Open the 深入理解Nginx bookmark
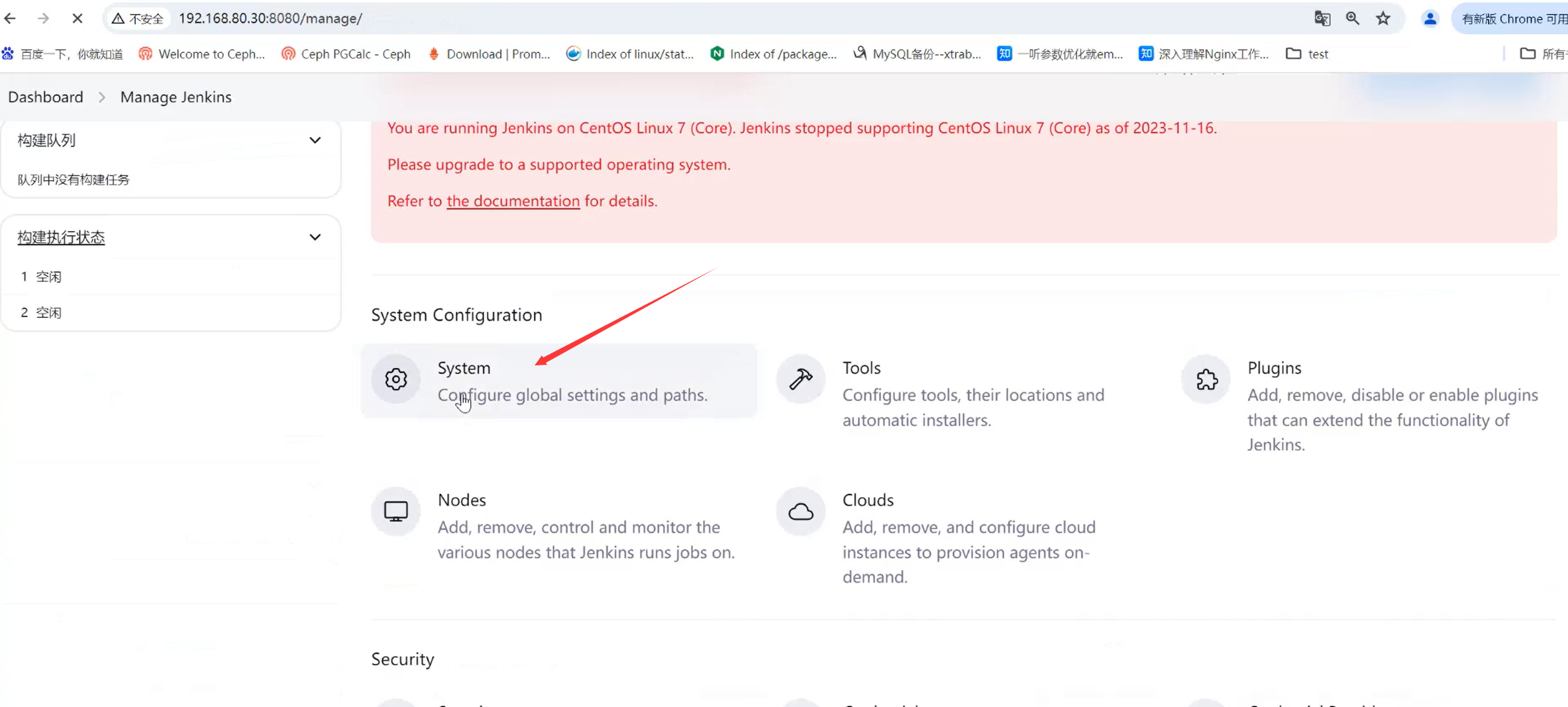The image size is (1568, 707). [1204, 54]
